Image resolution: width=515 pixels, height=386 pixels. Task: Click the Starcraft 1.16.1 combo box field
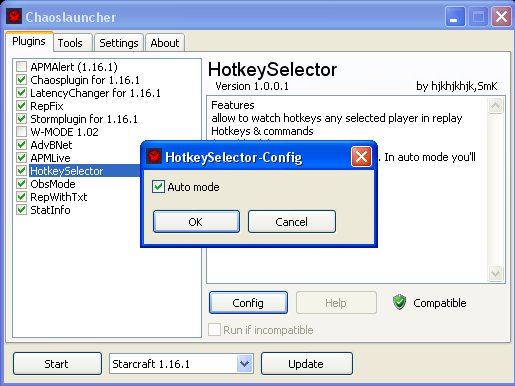[x=181, y=364]
